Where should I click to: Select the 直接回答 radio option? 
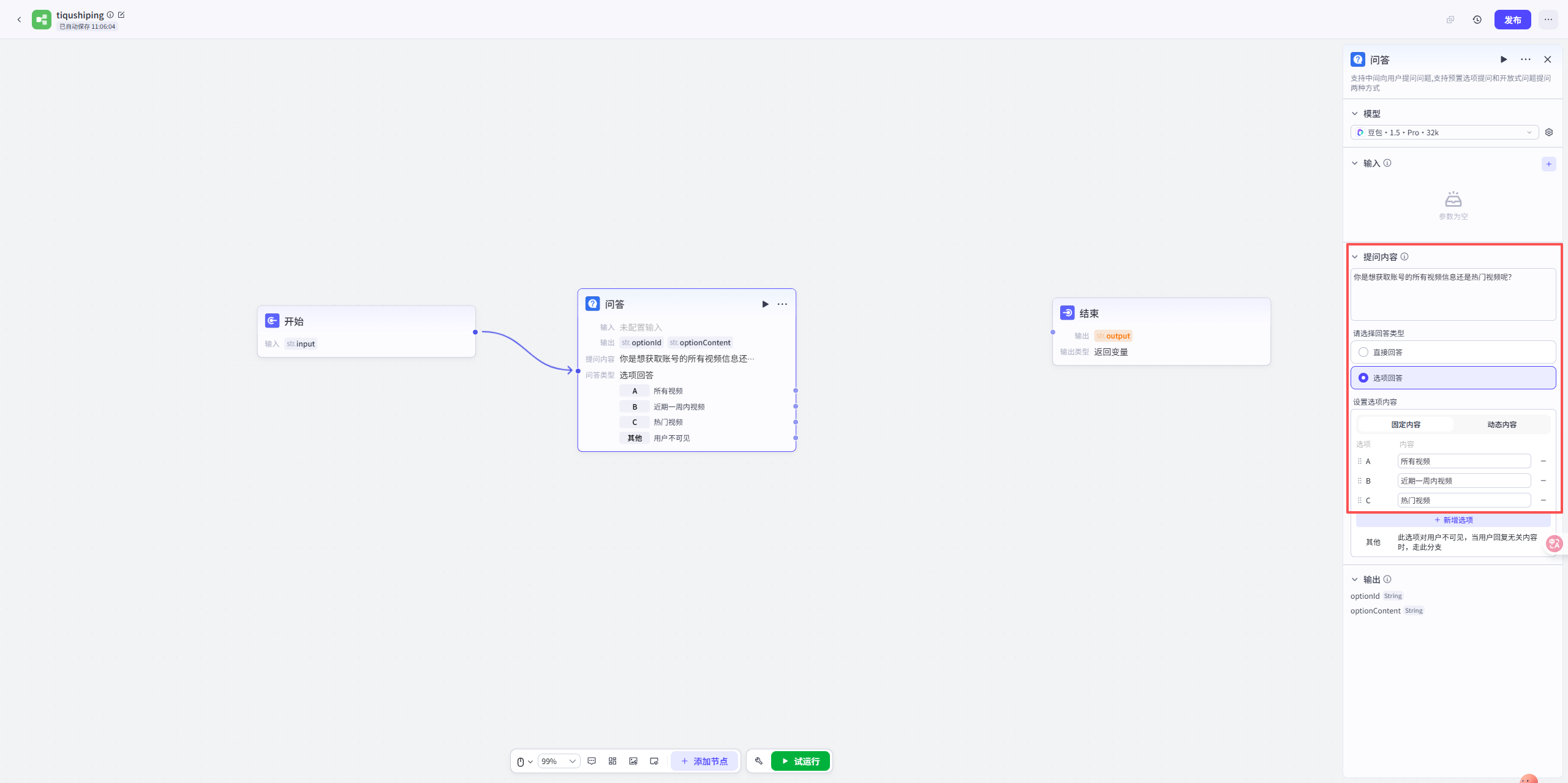[x=1363, y=352]
